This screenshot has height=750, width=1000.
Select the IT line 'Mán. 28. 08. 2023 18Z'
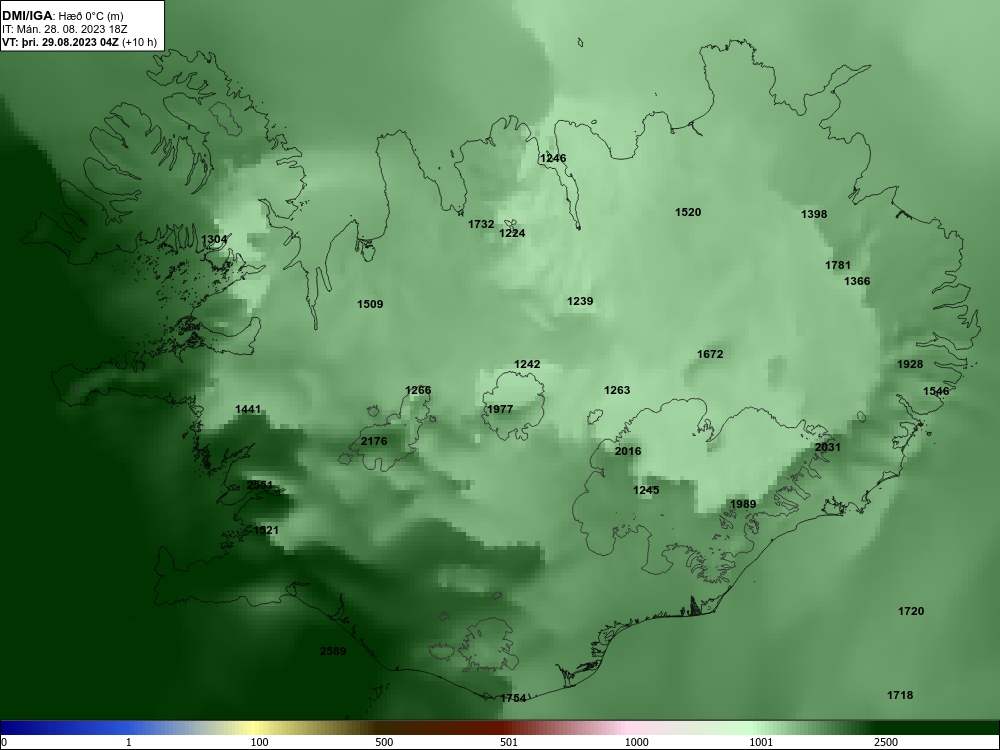[x=72, y=29]
